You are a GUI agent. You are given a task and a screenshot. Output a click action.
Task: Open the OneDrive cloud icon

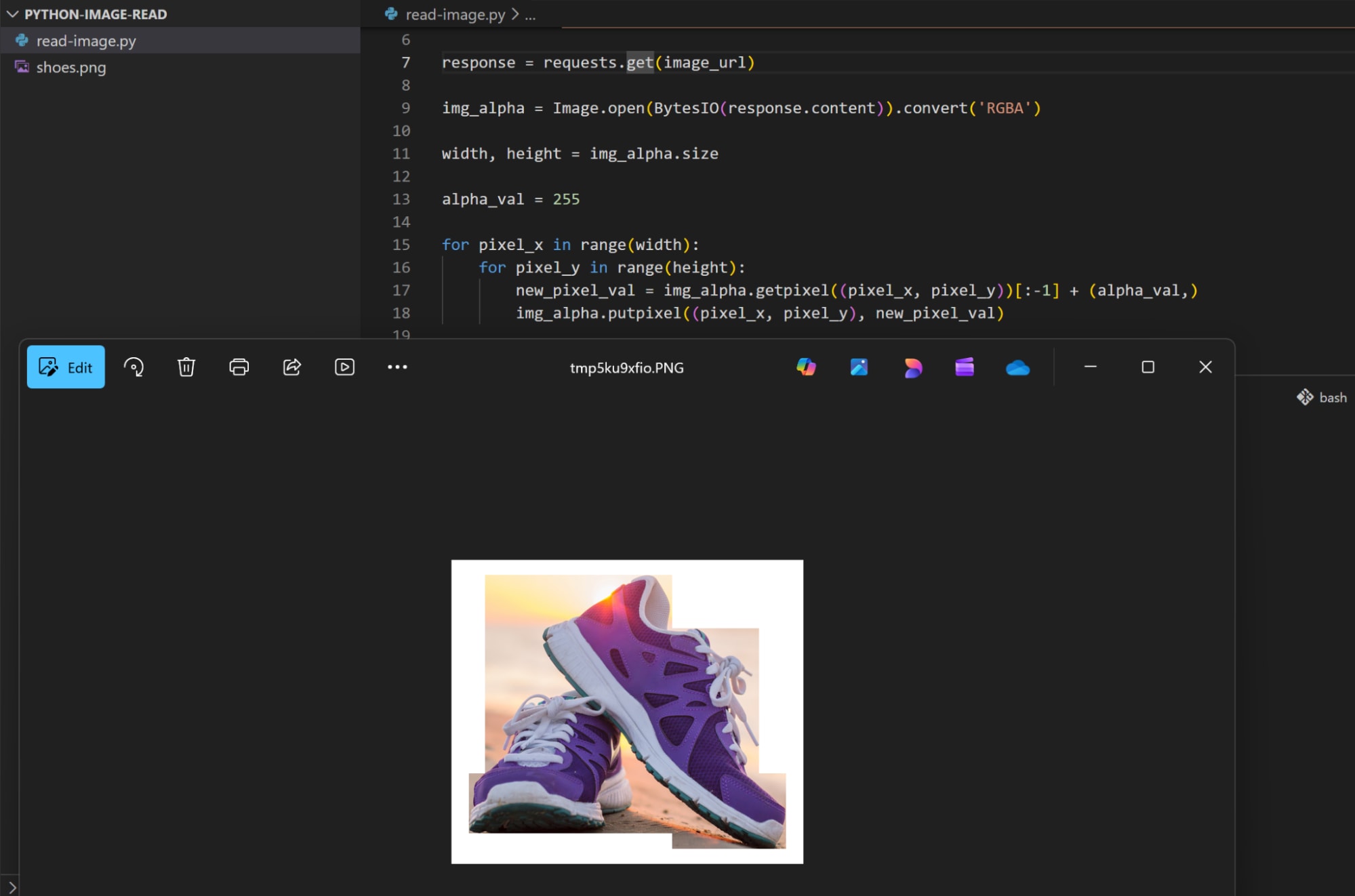[x=1017, y=367]
